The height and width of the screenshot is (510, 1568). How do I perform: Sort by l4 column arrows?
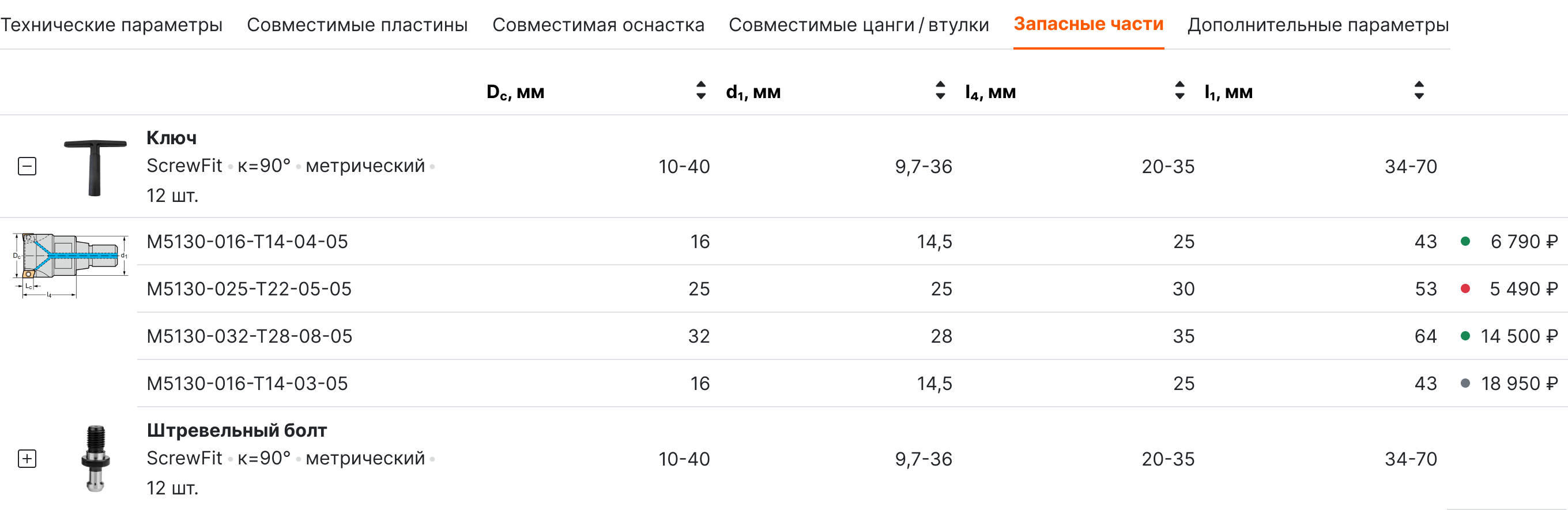tap(1179, 90)
